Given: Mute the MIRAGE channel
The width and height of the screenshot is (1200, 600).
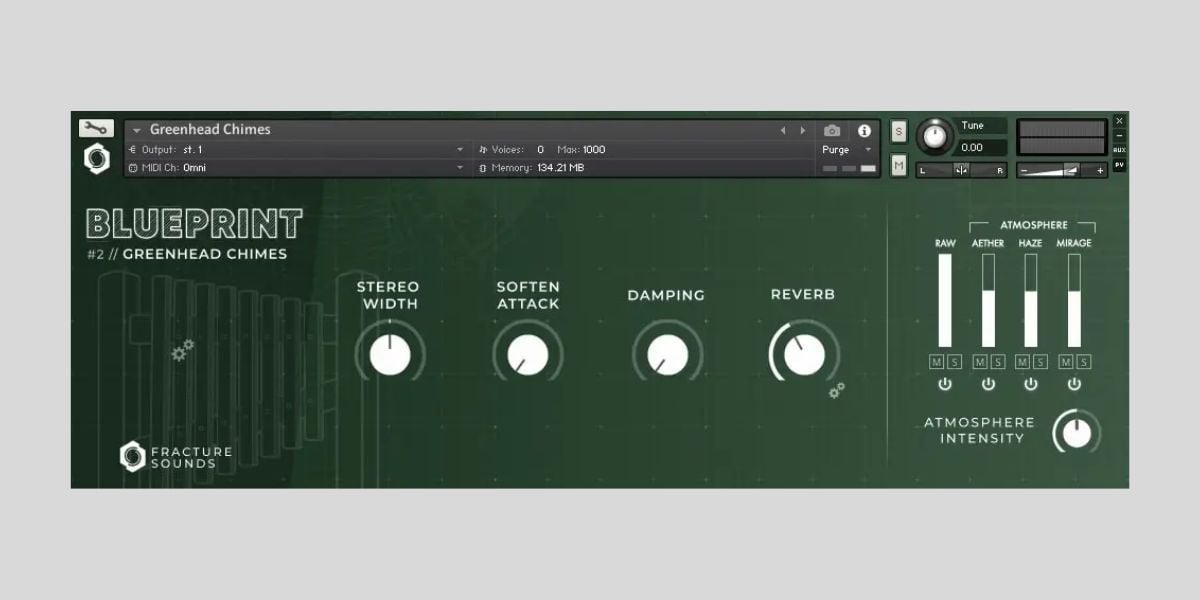Looking at the screenshot, I should click(x=1066, y=361).
